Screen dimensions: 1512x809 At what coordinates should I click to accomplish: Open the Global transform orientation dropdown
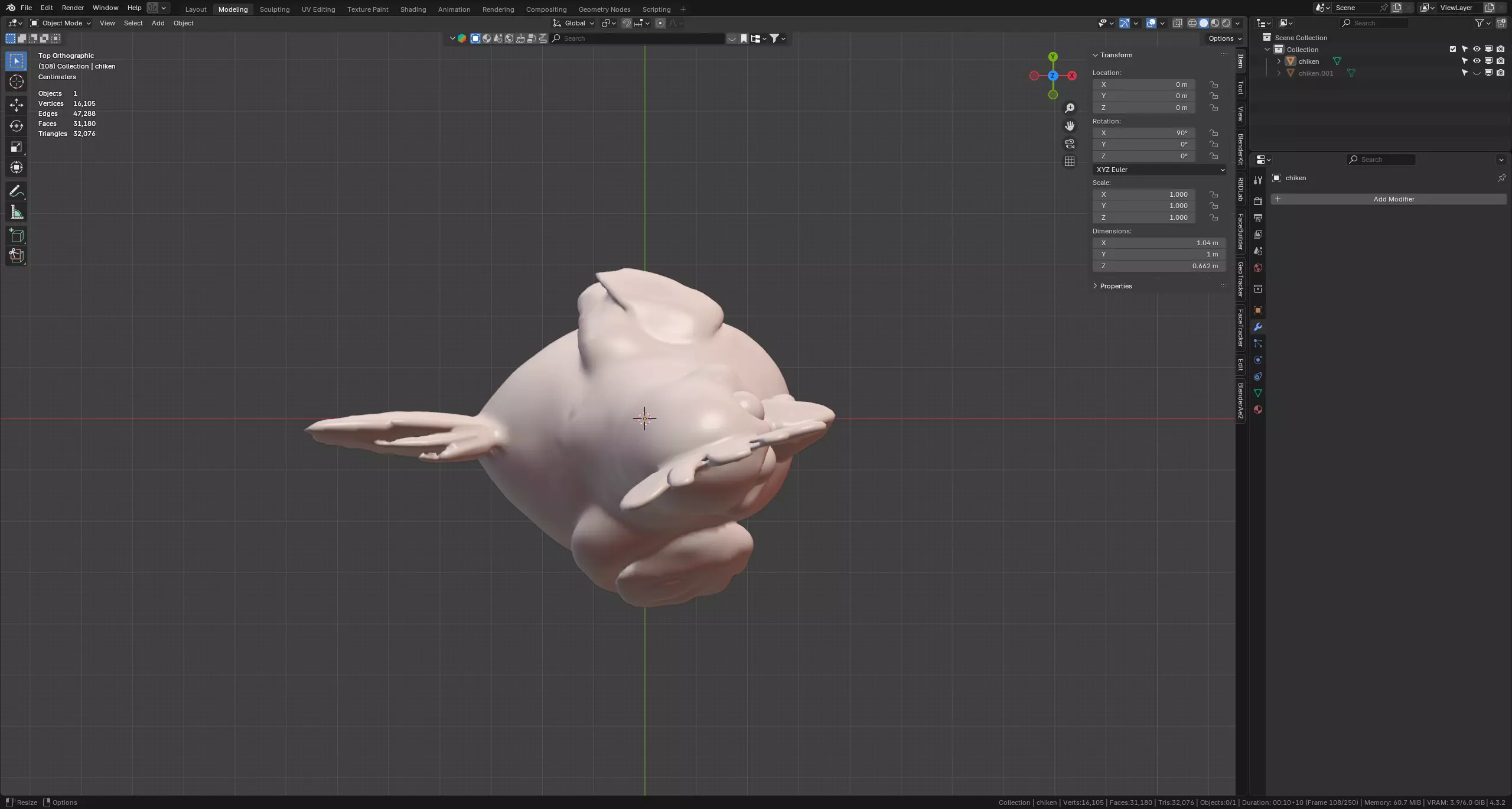[x=573, y=23]
